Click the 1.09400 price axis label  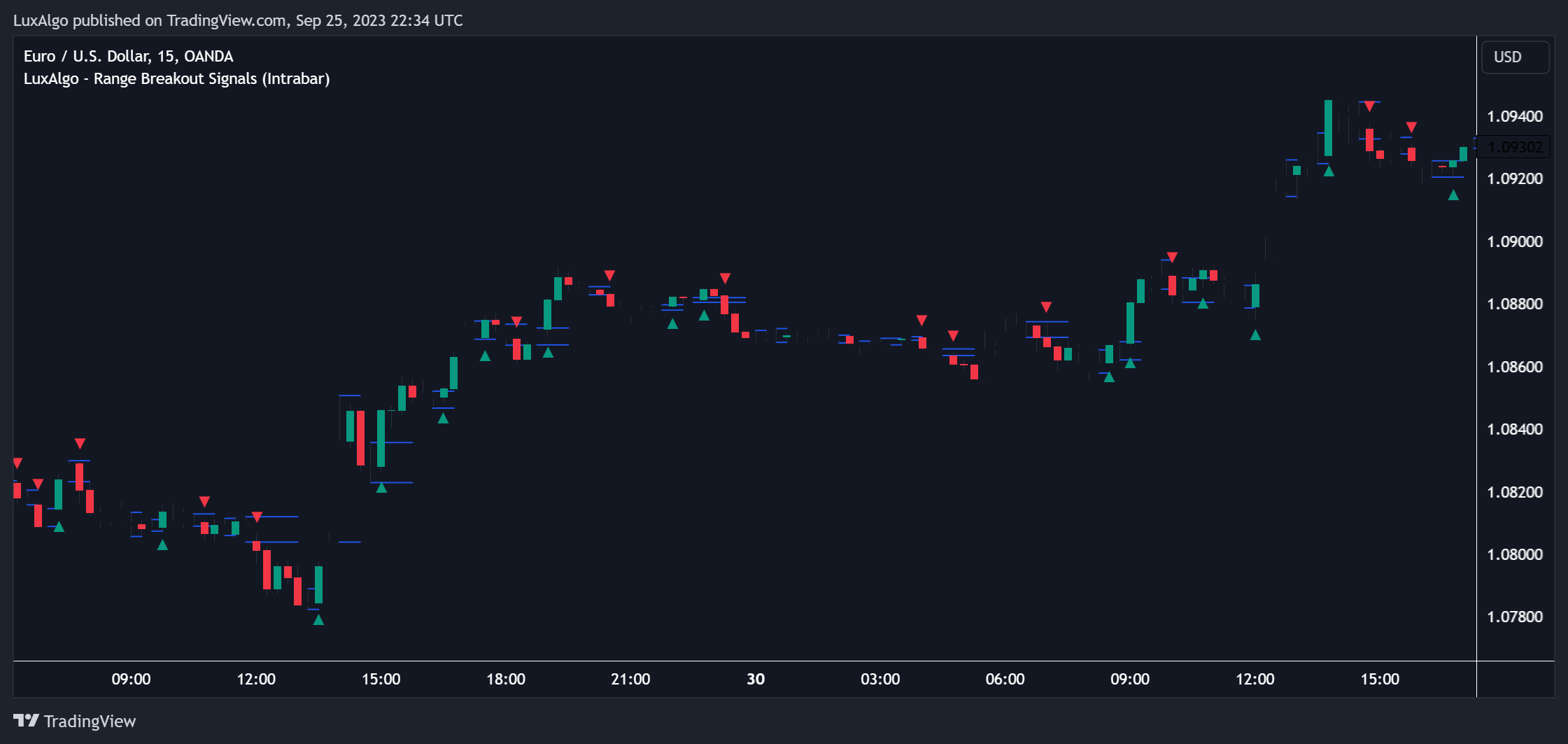click(1515, 116)
